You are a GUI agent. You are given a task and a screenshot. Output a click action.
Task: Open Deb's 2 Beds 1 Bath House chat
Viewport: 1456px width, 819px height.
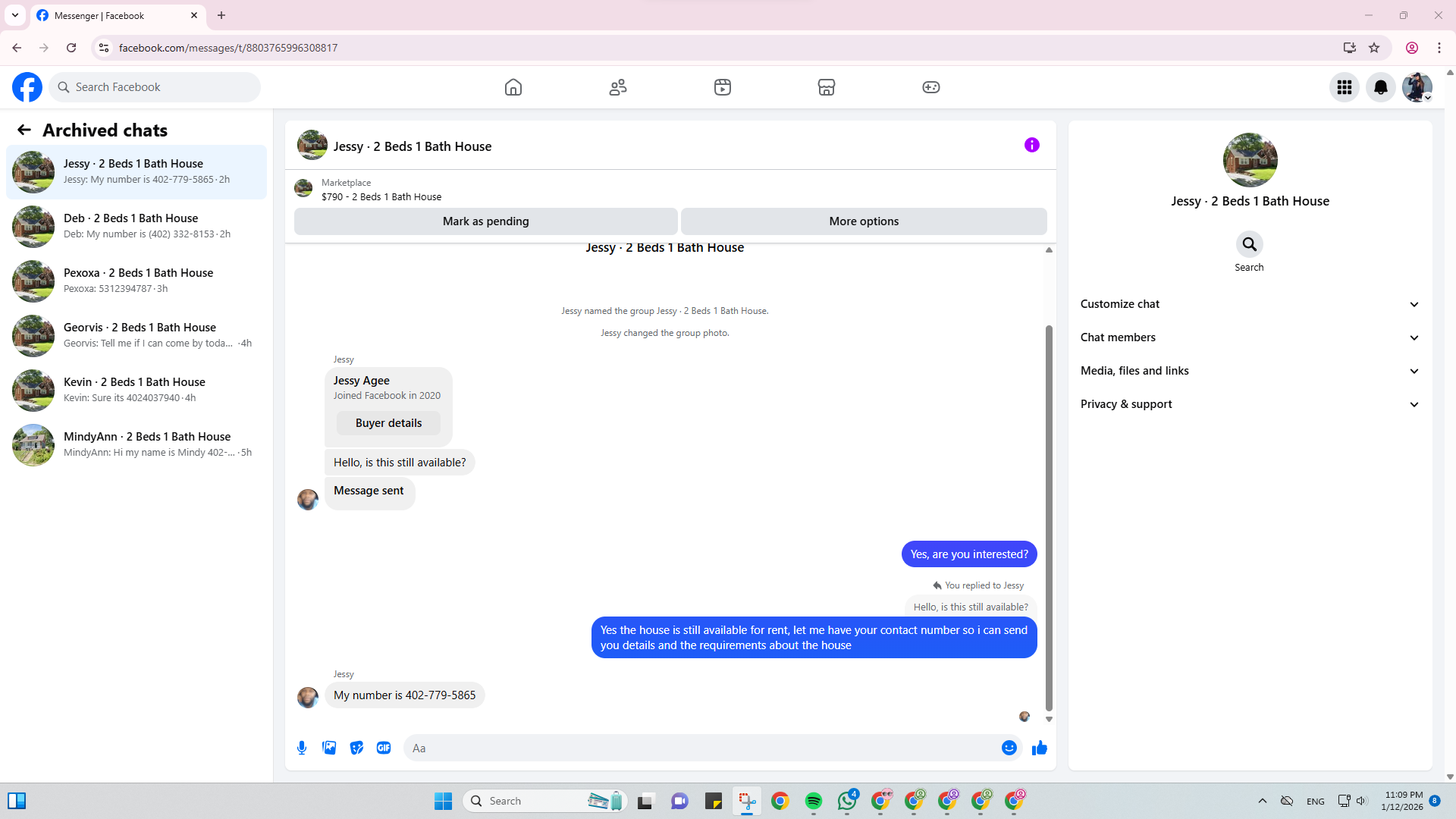coord(136,226)
